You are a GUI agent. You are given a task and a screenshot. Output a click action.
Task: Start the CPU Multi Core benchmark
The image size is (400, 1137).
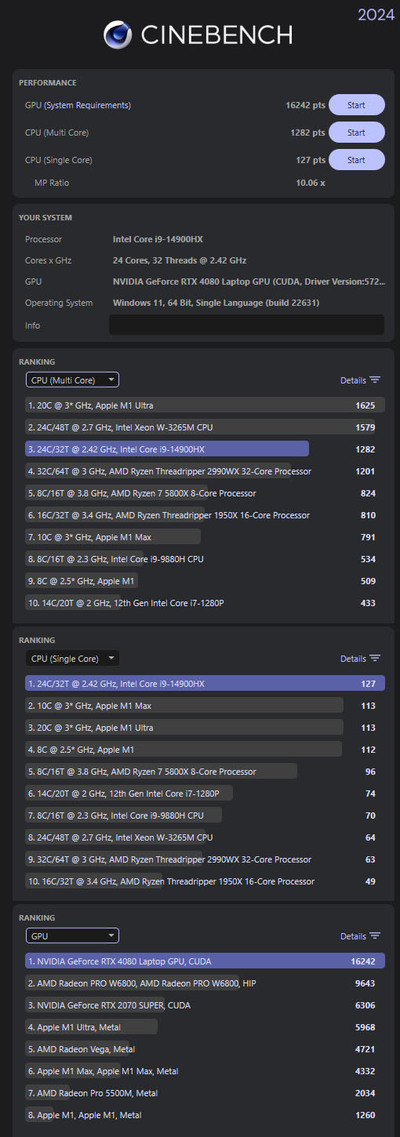tap(357, 133)
